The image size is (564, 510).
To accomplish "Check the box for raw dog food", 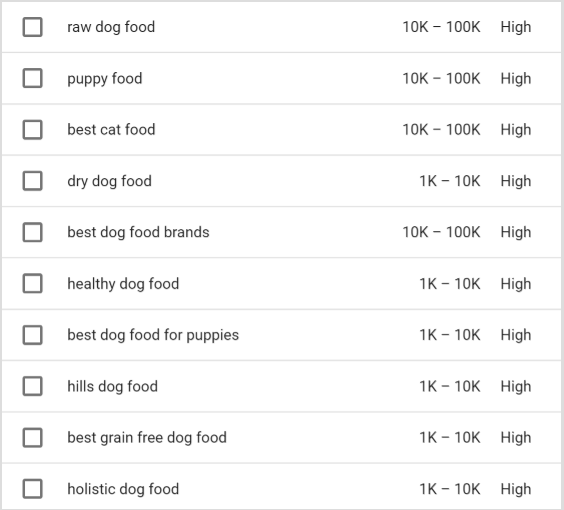I will [33, 27].
